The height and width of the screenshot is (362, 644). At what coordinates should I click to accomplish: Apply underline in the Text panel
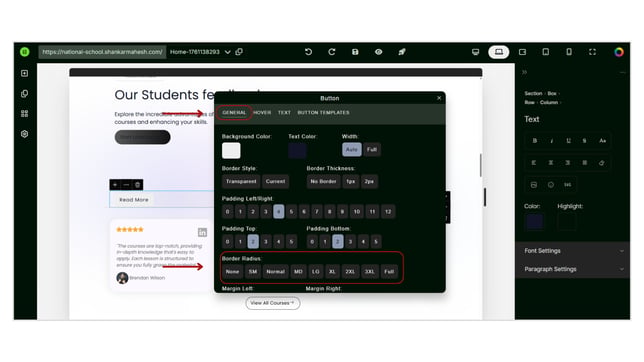coord(568,141)
